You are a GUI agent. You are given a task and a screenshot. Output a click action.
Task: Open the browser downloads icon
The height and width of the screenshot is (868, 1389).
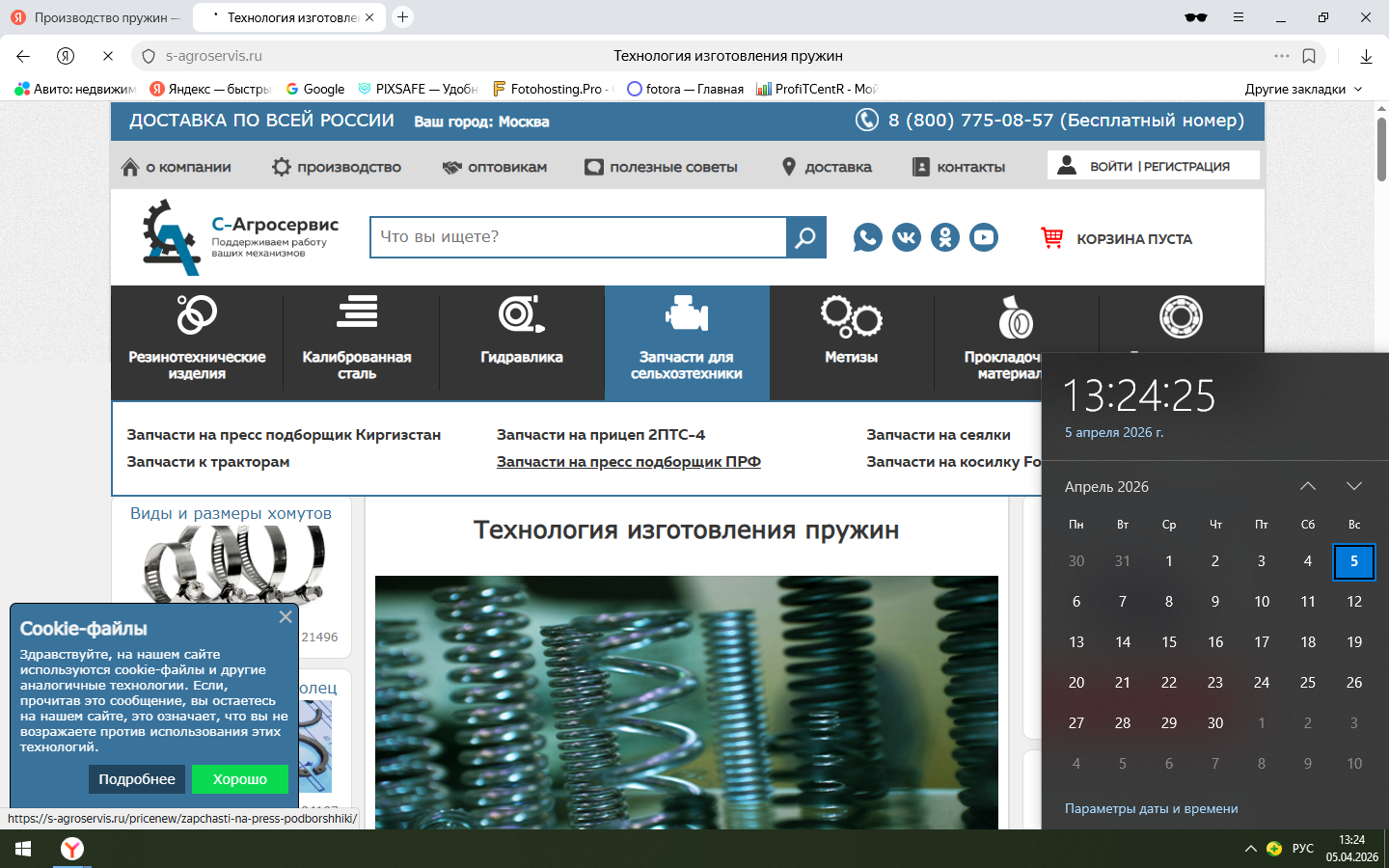coord(1366,56)
